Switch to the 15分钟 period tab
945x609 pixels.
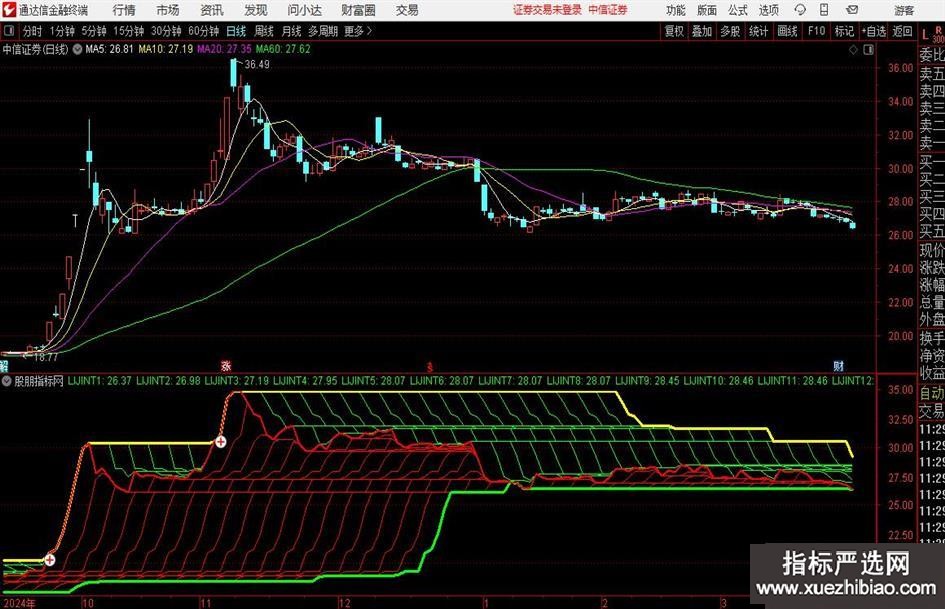[x=128, y=31]
